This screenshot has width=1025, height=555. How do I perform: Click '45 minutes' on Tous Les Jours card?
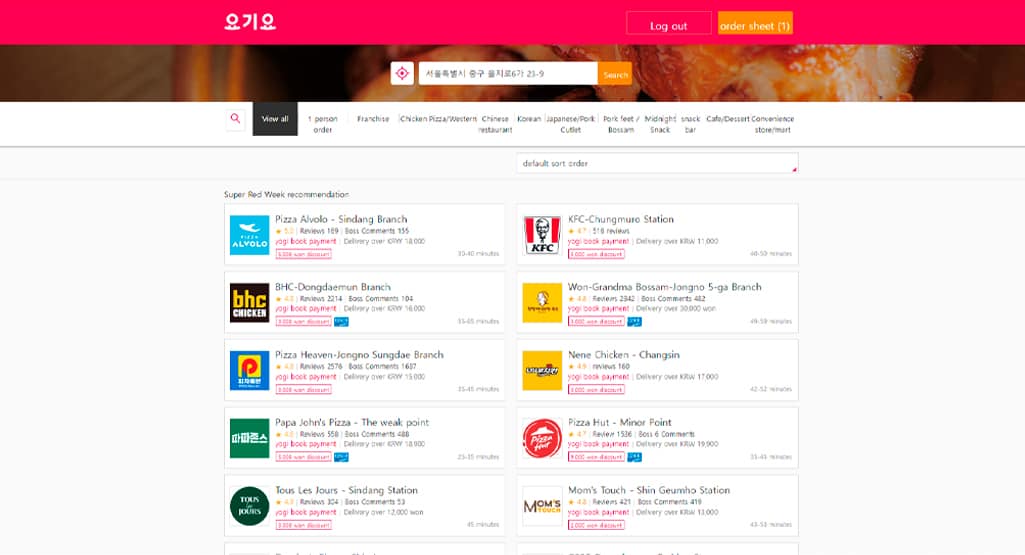tap(483, 524)
